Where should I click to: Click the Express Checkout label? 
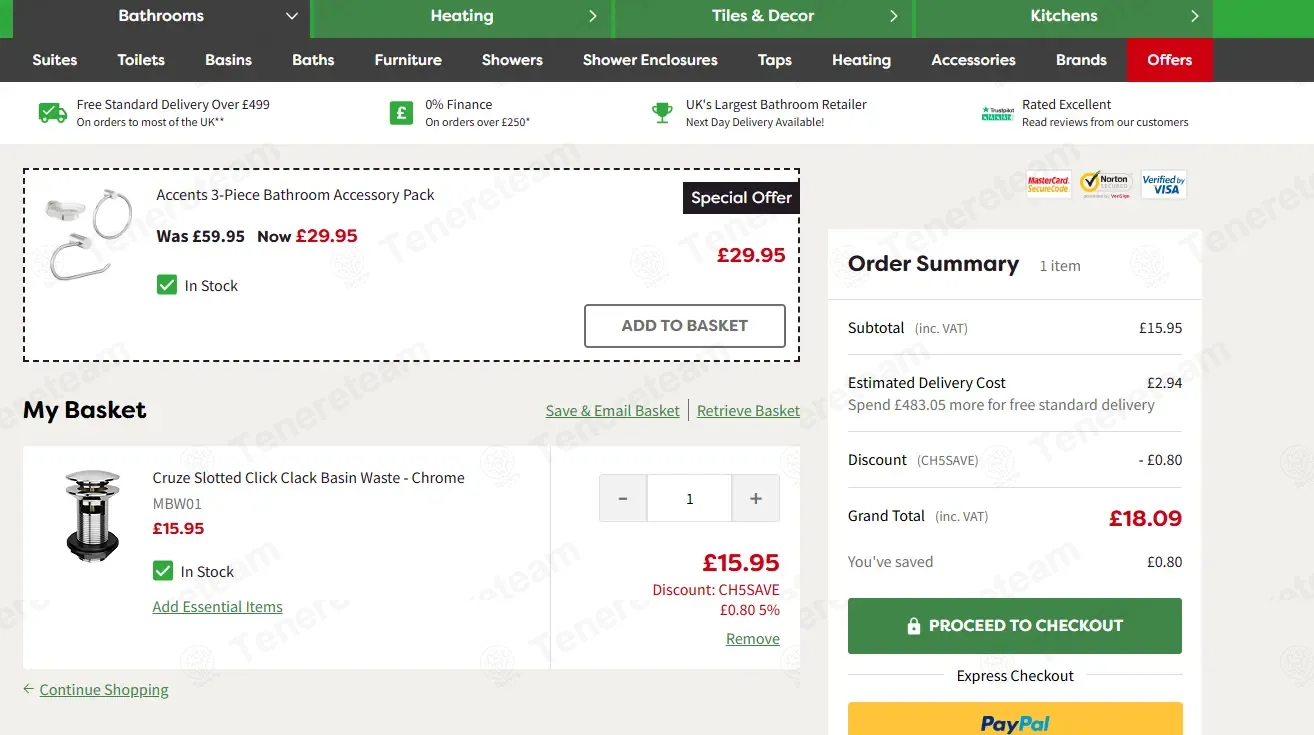[1015, 676]
